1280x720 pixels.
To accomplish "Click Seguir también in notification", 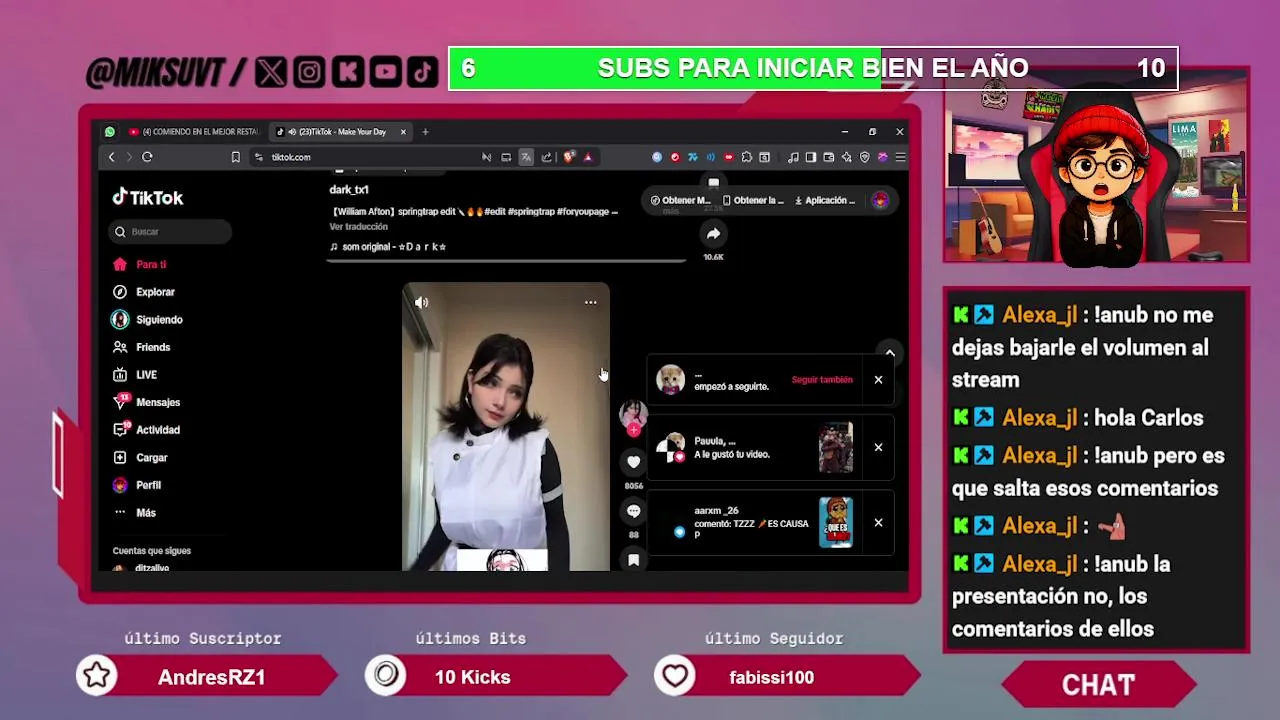I will (x=822, y=380).
